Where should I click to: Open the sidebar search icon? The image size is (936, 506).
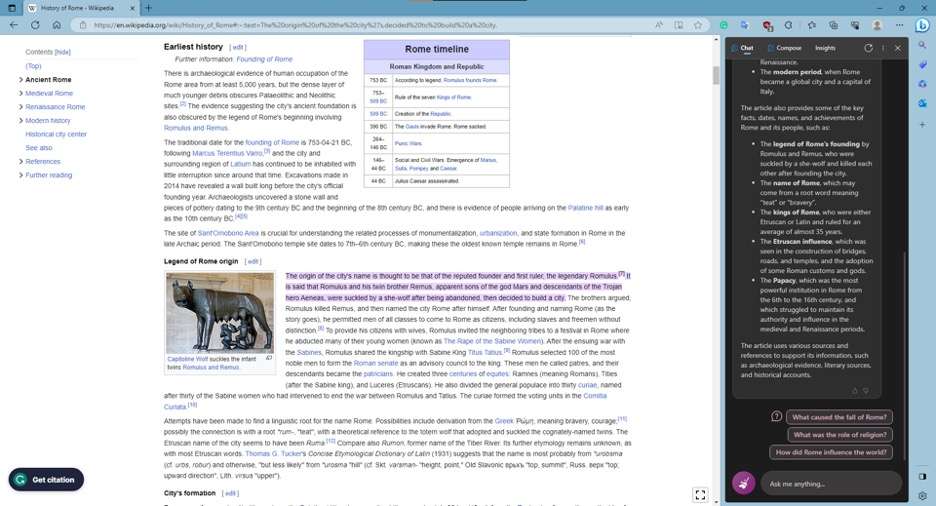(923, 45)
